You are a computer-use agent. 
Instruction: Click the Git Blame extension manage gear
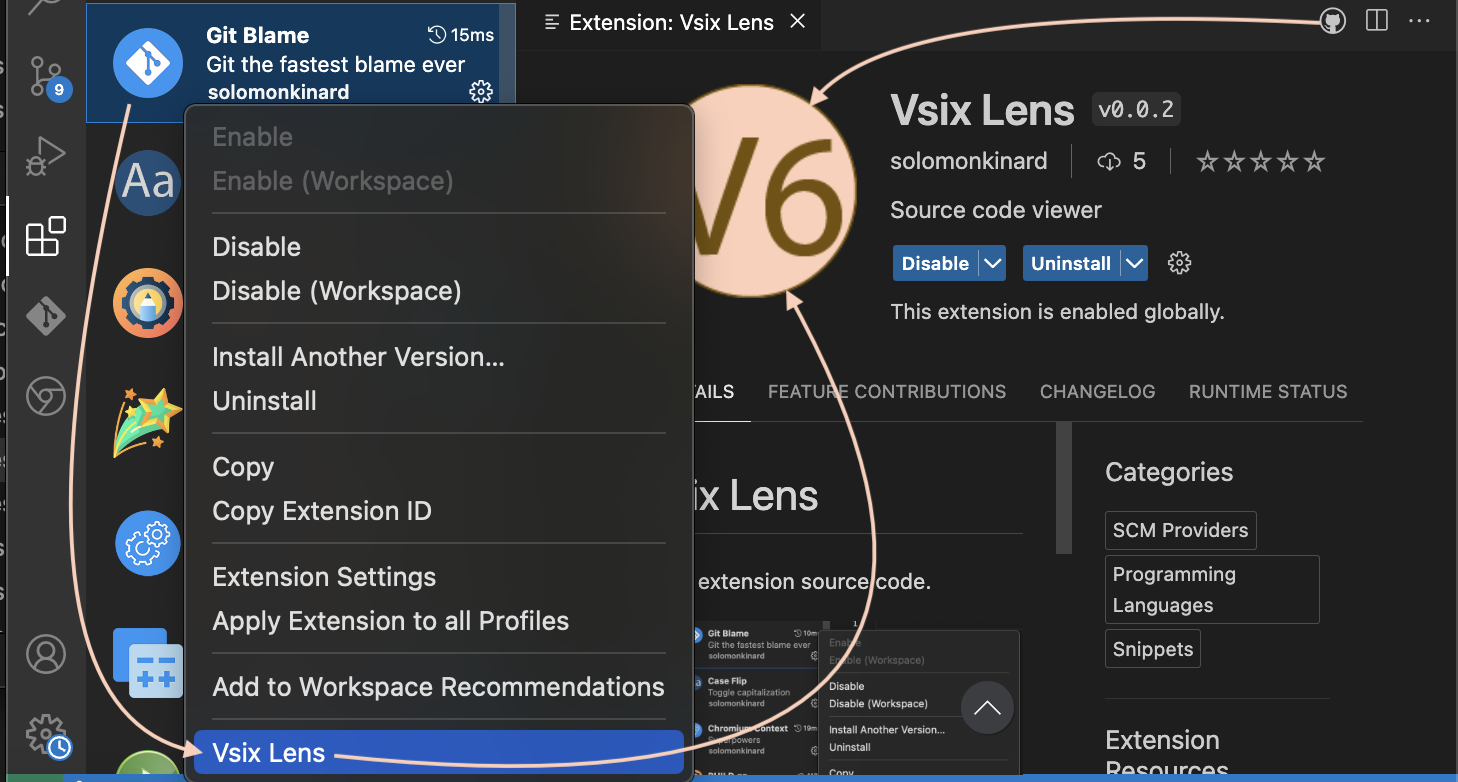pos(481,92)
